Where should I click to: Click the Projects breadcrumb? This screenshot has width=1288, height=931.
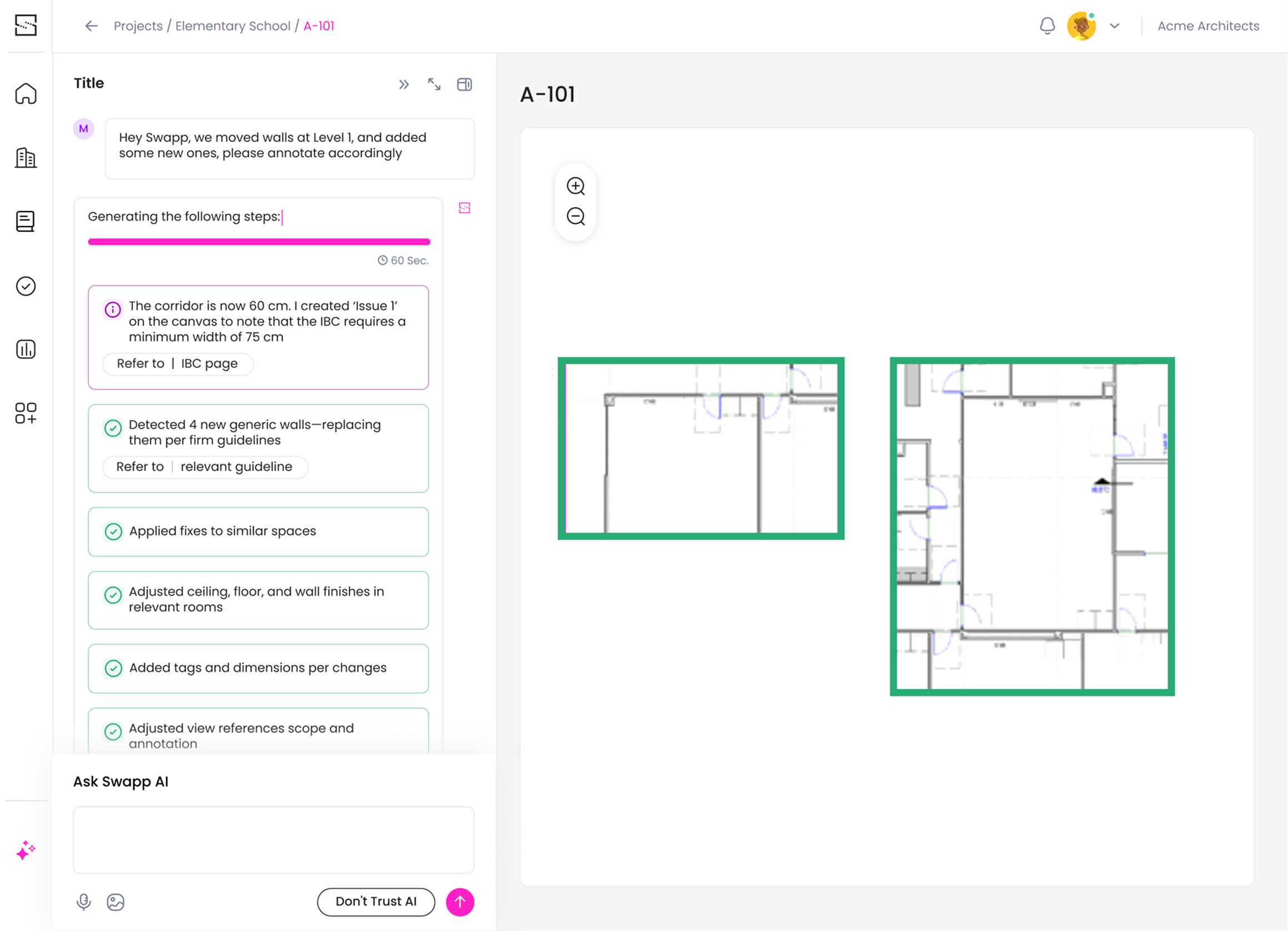click(x=138, y=26)
